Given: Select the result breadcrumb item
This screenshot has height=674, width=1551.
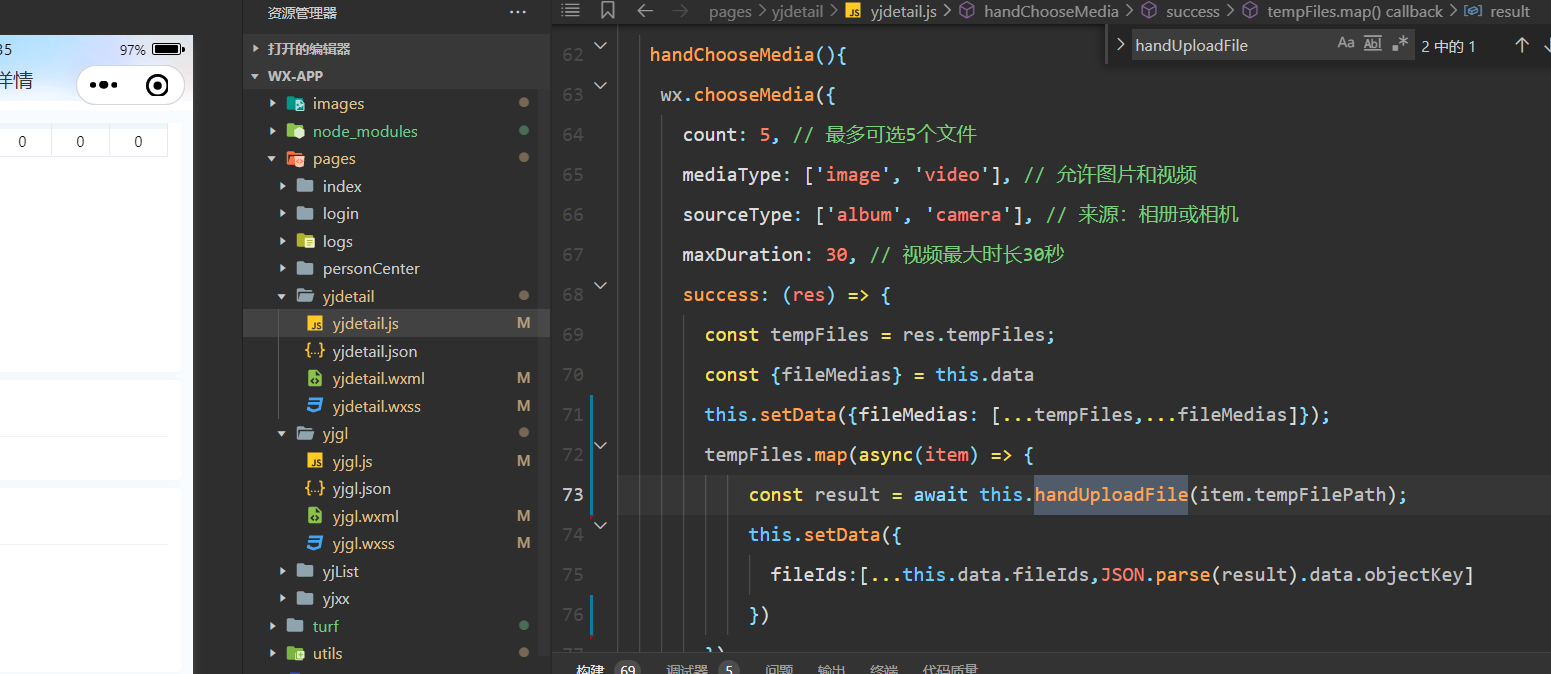Looking at the screenshot, I should [1510, 12].
